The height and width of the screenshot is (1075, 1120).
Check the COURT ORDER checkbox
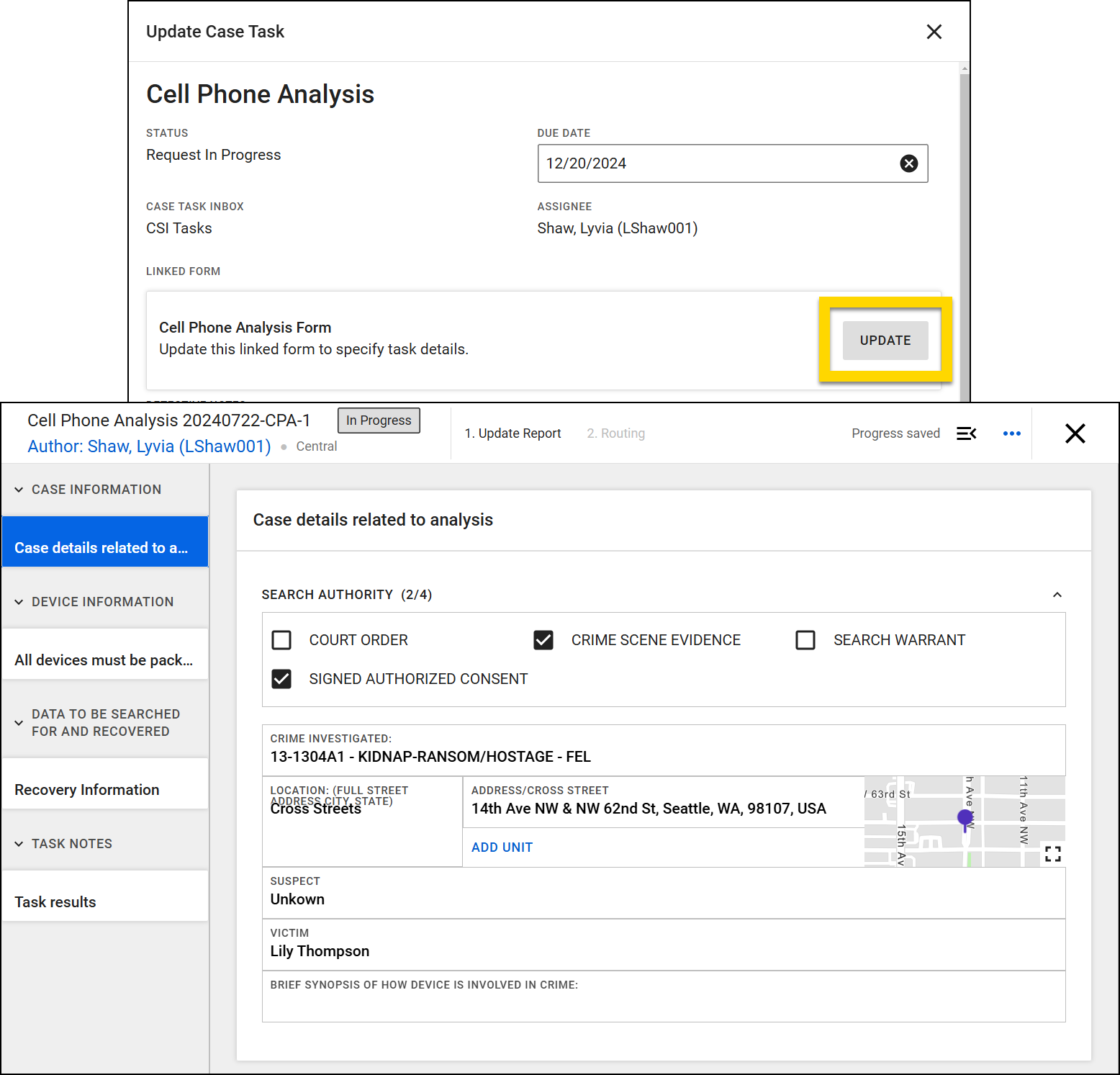click(281, 639)
